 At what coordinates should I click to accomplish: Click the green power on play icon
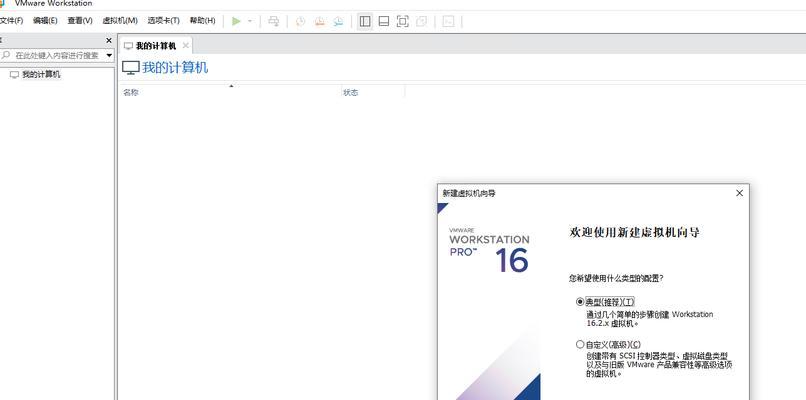coord(236,21)
